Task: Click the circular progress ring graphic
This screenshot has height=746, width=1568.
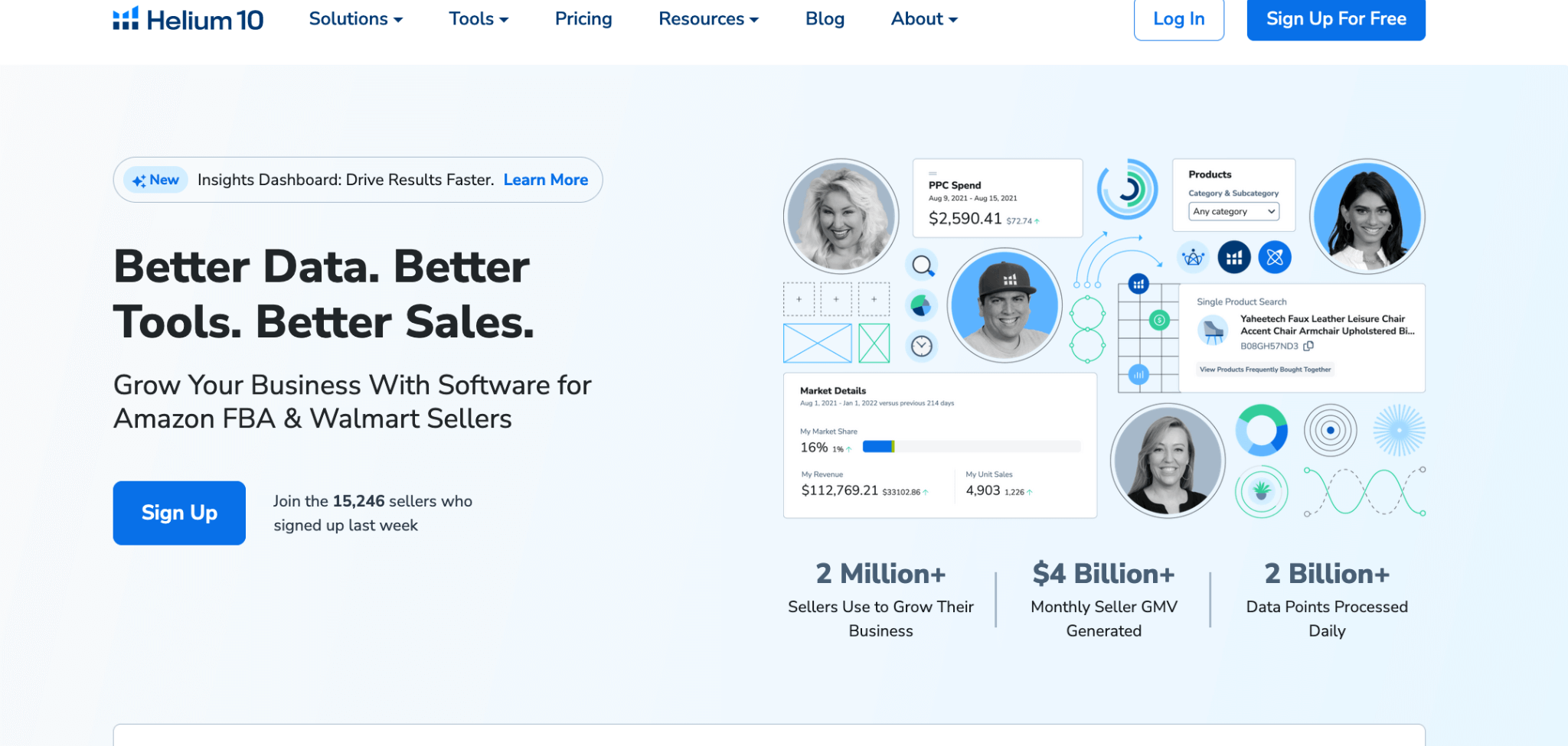Action: pyautogui.click(x=1127, y=189)
